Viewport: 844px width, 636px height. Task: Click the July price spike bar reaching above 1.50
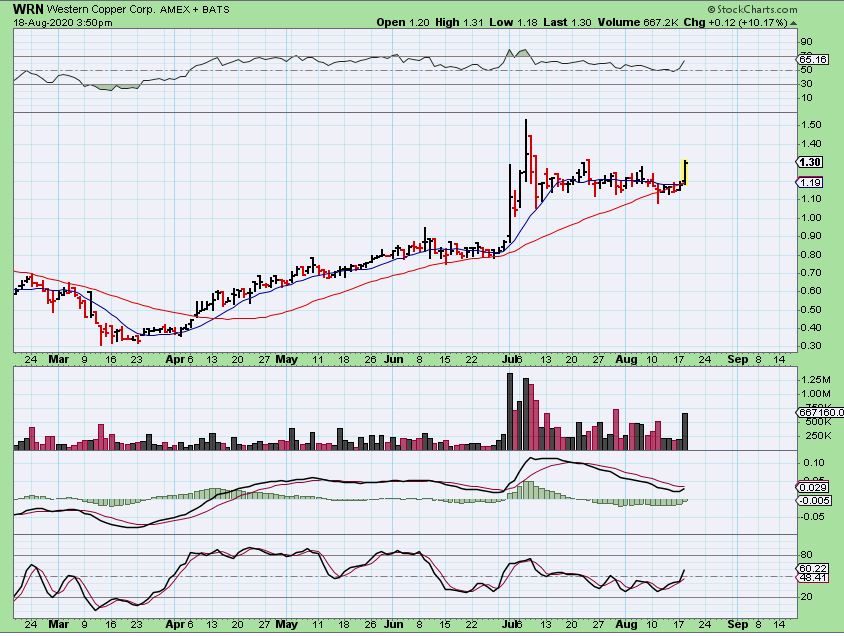point(526,152)
